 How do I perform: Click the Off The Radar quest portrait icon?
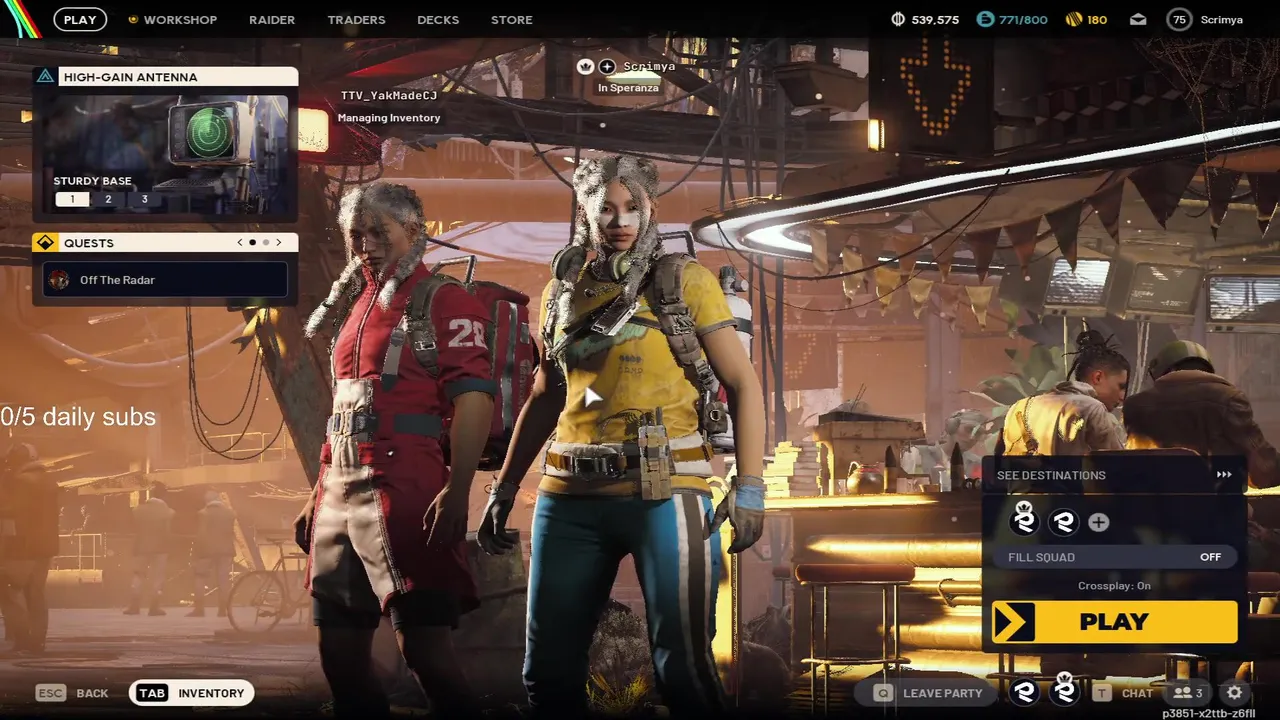tap(60, 280)
